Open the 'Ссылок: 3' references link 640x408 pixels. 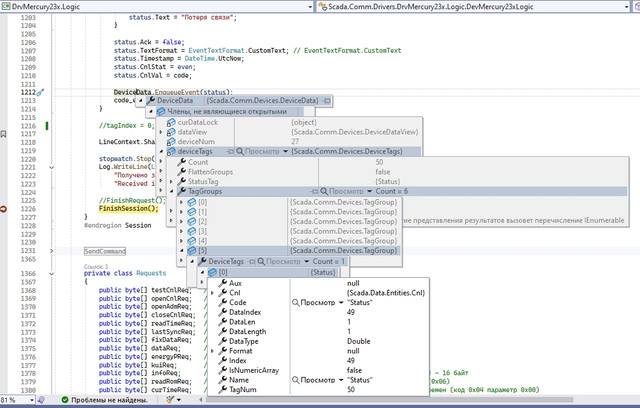tap(96, 266)
